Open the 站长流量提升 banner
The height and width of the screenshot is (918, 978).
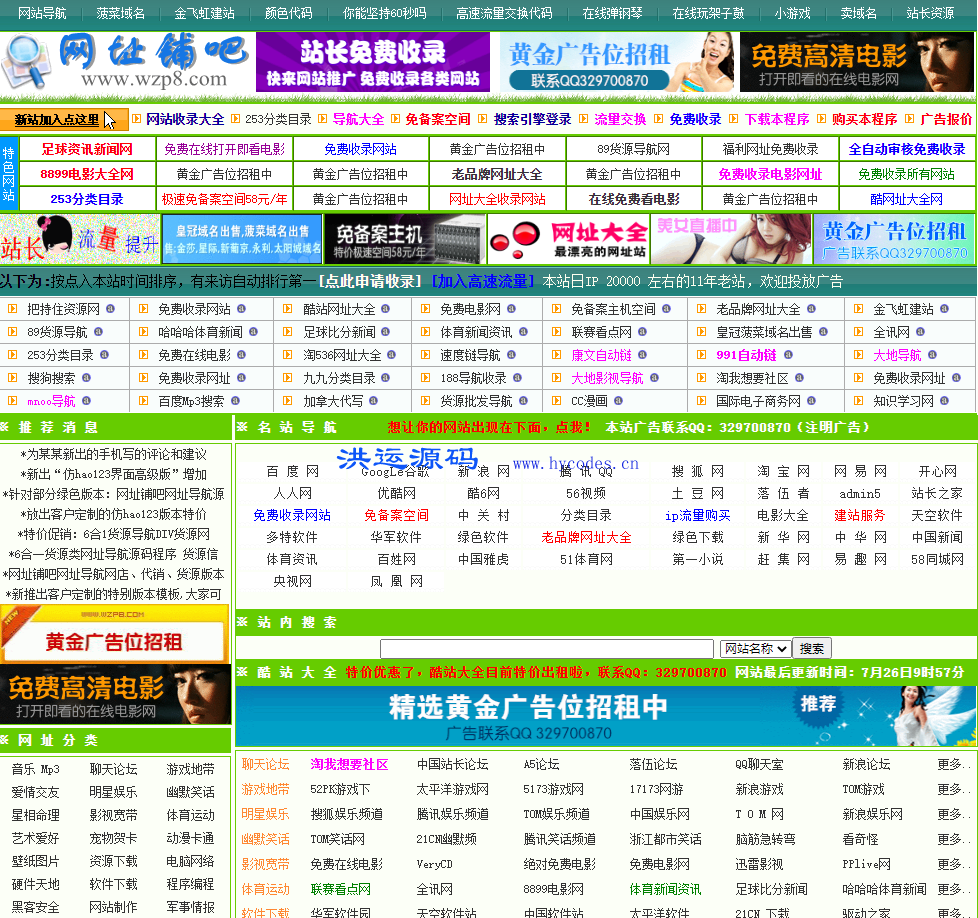[80, 239]
